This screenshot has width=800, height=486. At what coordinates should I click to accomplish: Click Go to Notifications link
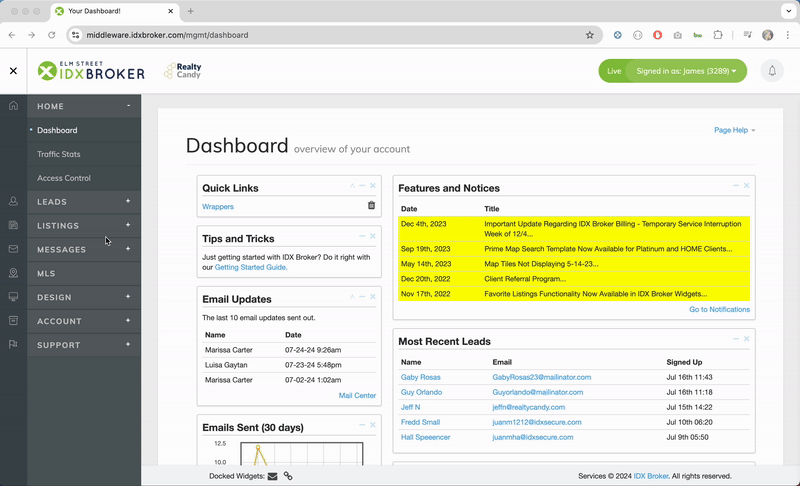point(719,310)
